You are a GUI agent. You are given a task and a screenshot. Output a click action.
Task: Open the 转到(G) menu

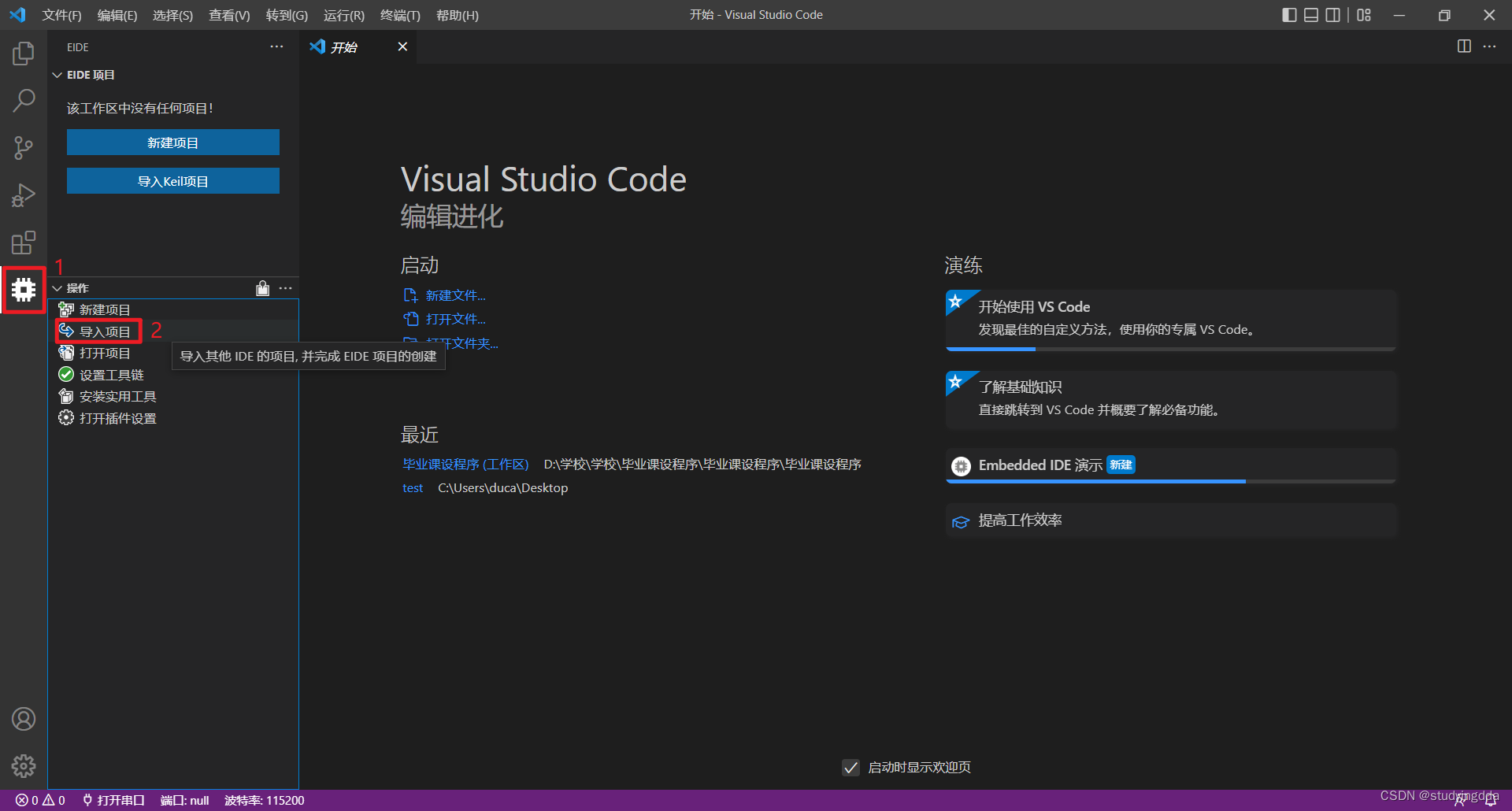click(x=287, y=15)
